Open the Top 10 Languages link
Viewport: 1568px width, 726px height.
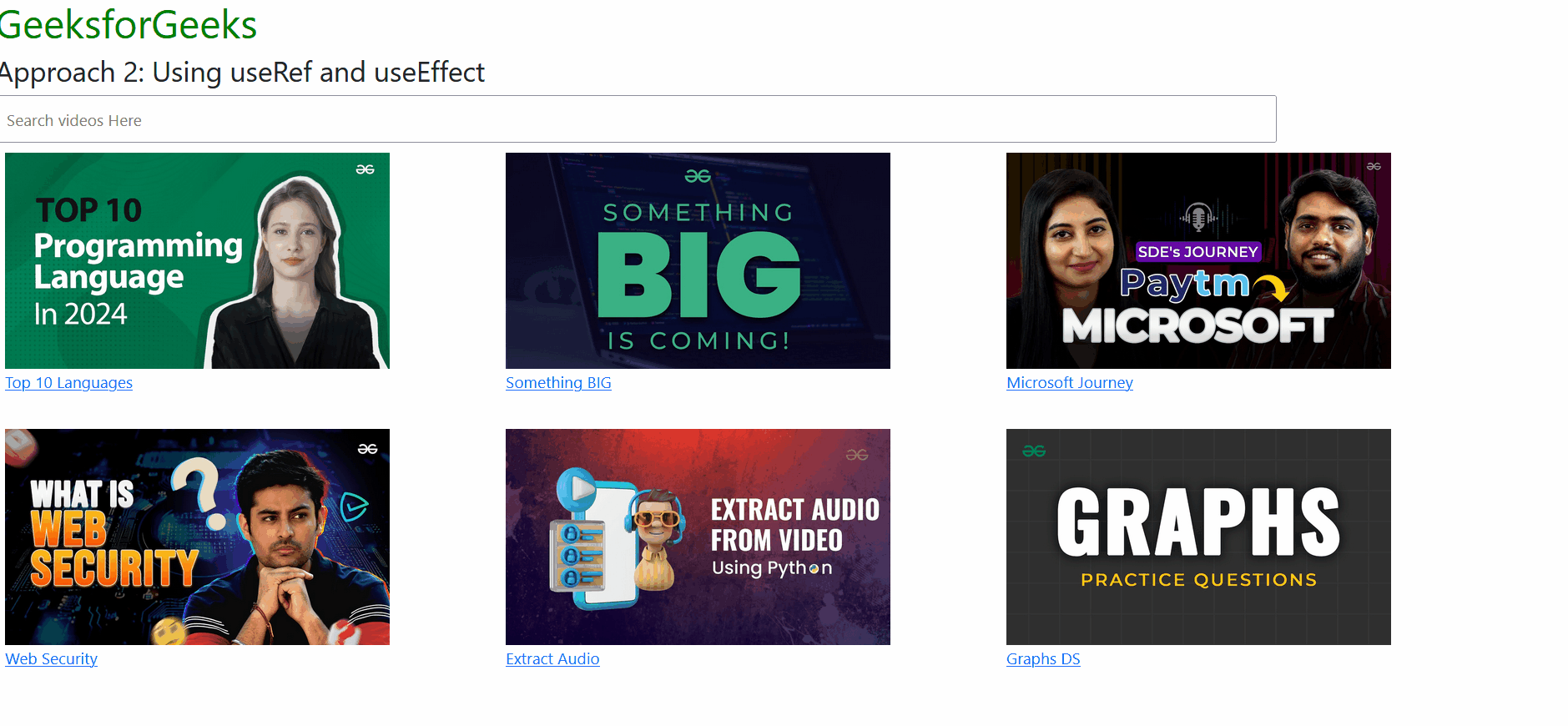point(68,383)
